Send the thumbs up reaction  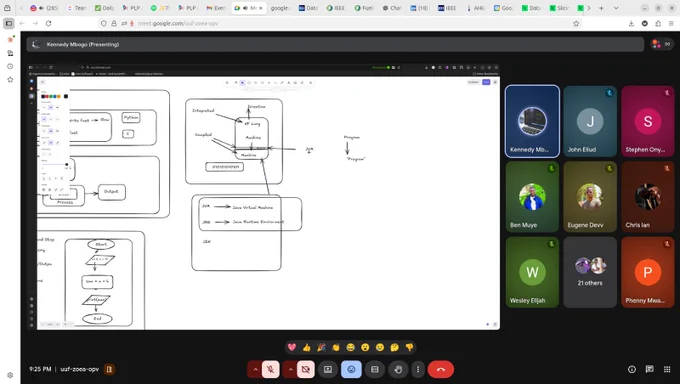pyautogui.click(x=307, y=347)
